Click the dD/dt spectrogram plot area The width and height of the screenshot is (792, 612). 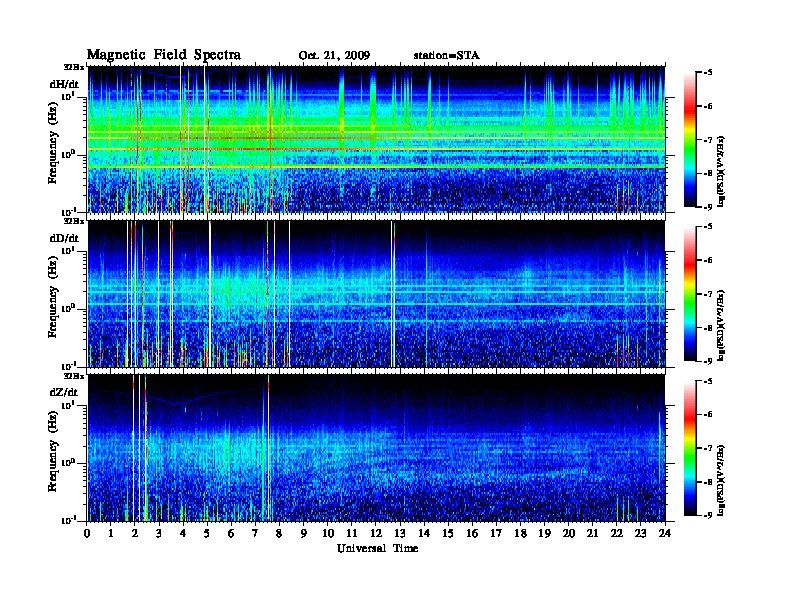[377, 294]
